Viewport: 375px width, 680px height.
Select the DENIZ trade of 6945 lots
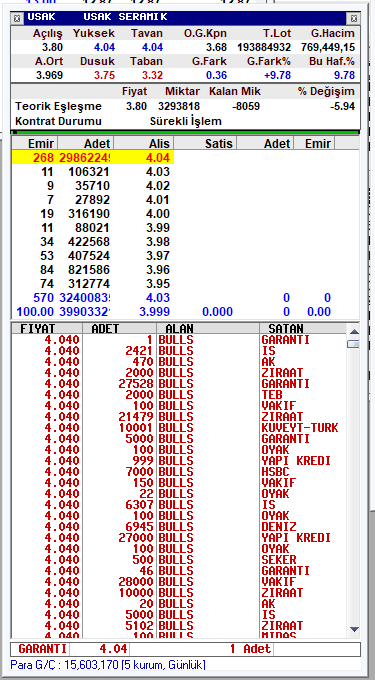click(179, 527)
